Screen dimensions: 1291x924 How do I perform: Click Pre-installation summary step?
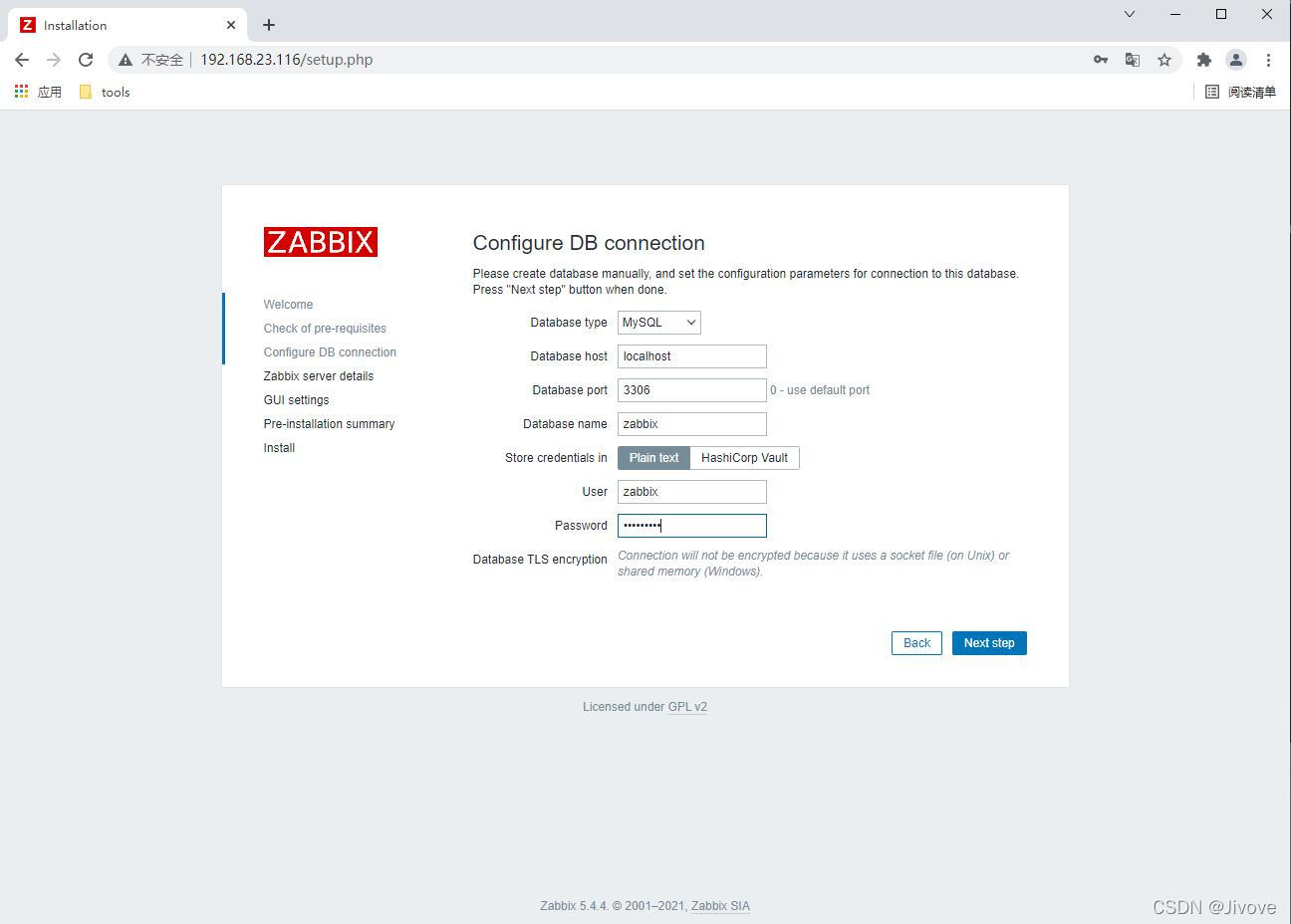click(x=329, y=424)
